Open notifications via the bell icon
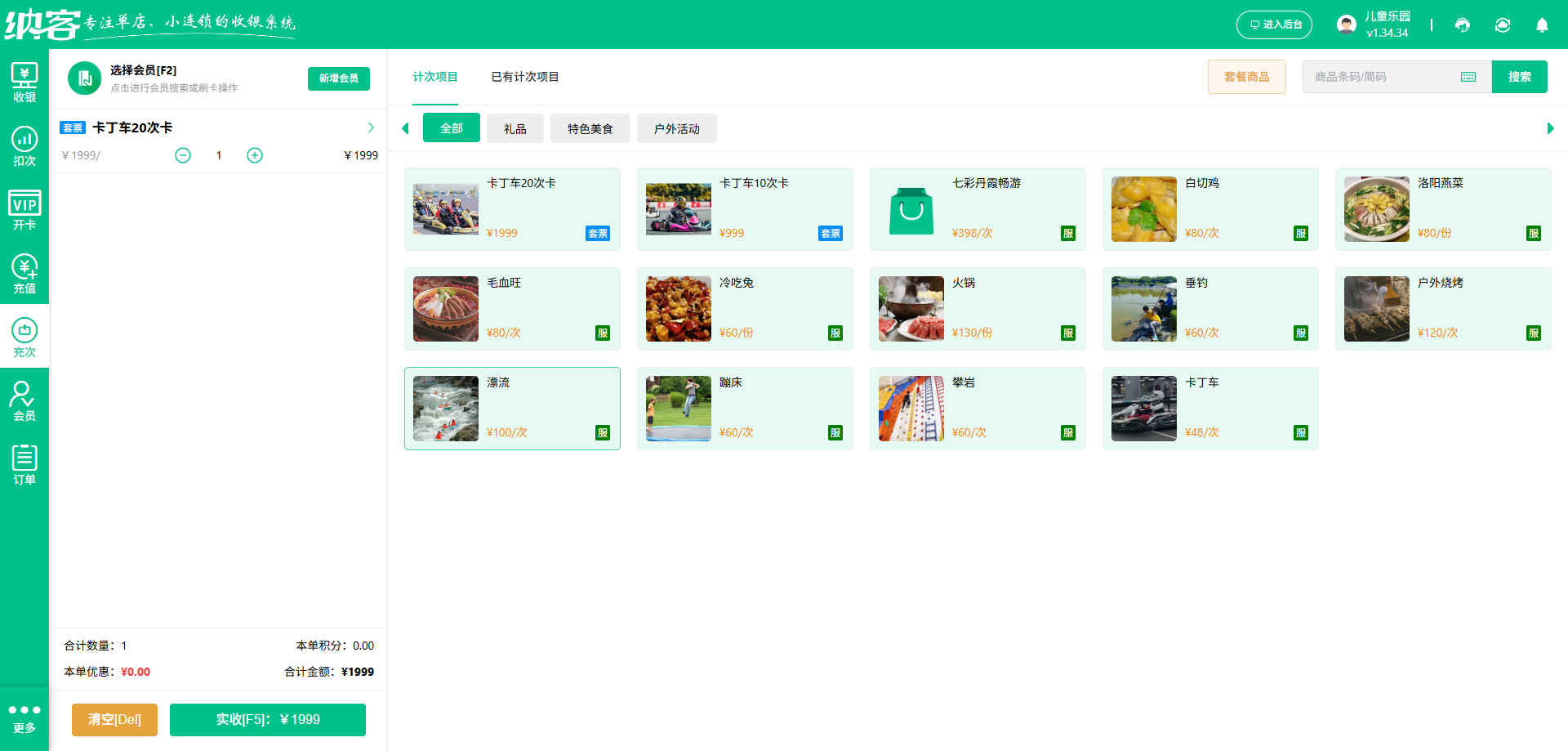Viewport: 1568px width, 751px height. tap(1542, 25)
